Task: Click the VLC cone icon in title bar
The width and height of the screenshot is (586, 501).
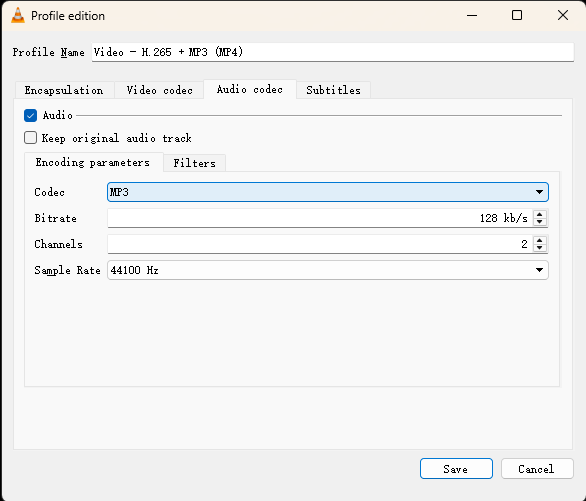Action: [18, 16]
